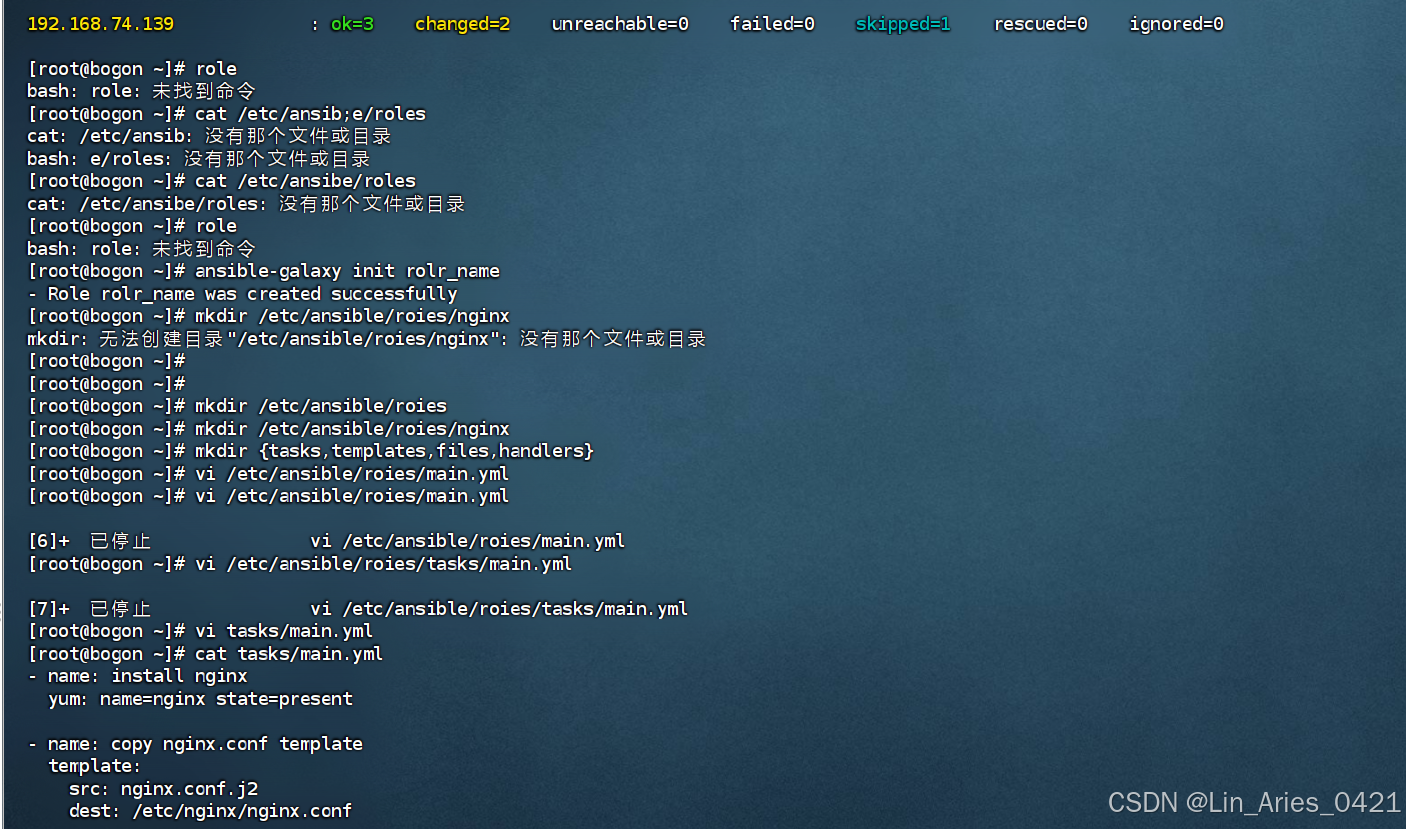
Task: Select the cat tasks/main.yml command line
Action: point(205,654)
